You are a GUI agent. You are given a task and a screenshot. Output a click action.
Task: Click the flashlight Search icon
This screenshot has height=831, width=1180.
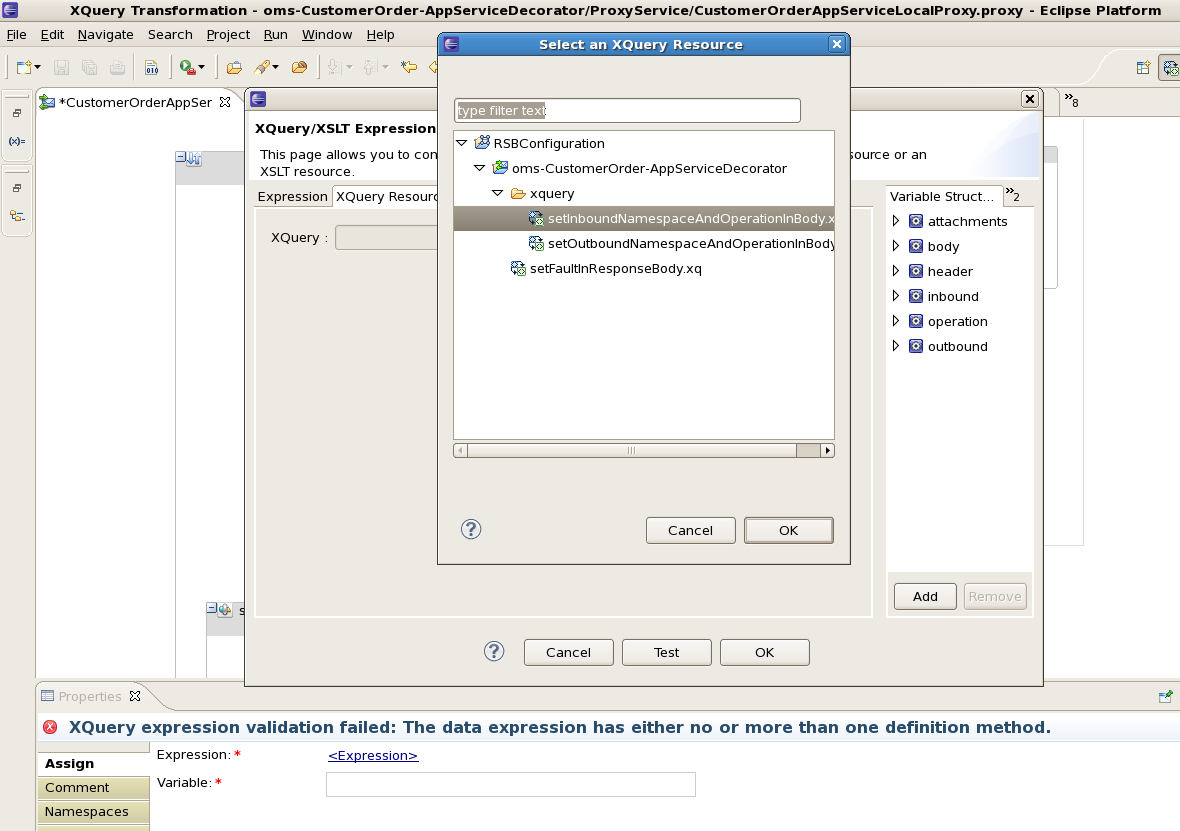coord(261,68)
